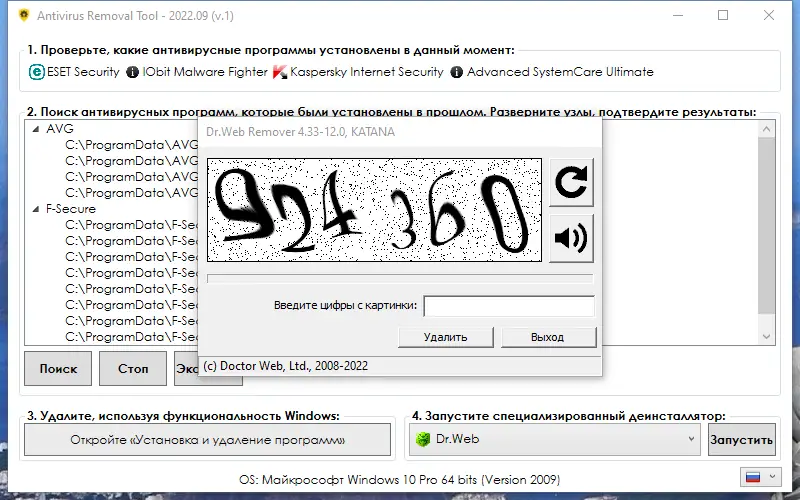Click the Стоп button
This screenshot has width=800, height=500.
pyautogui.click(x=133, y=368)
